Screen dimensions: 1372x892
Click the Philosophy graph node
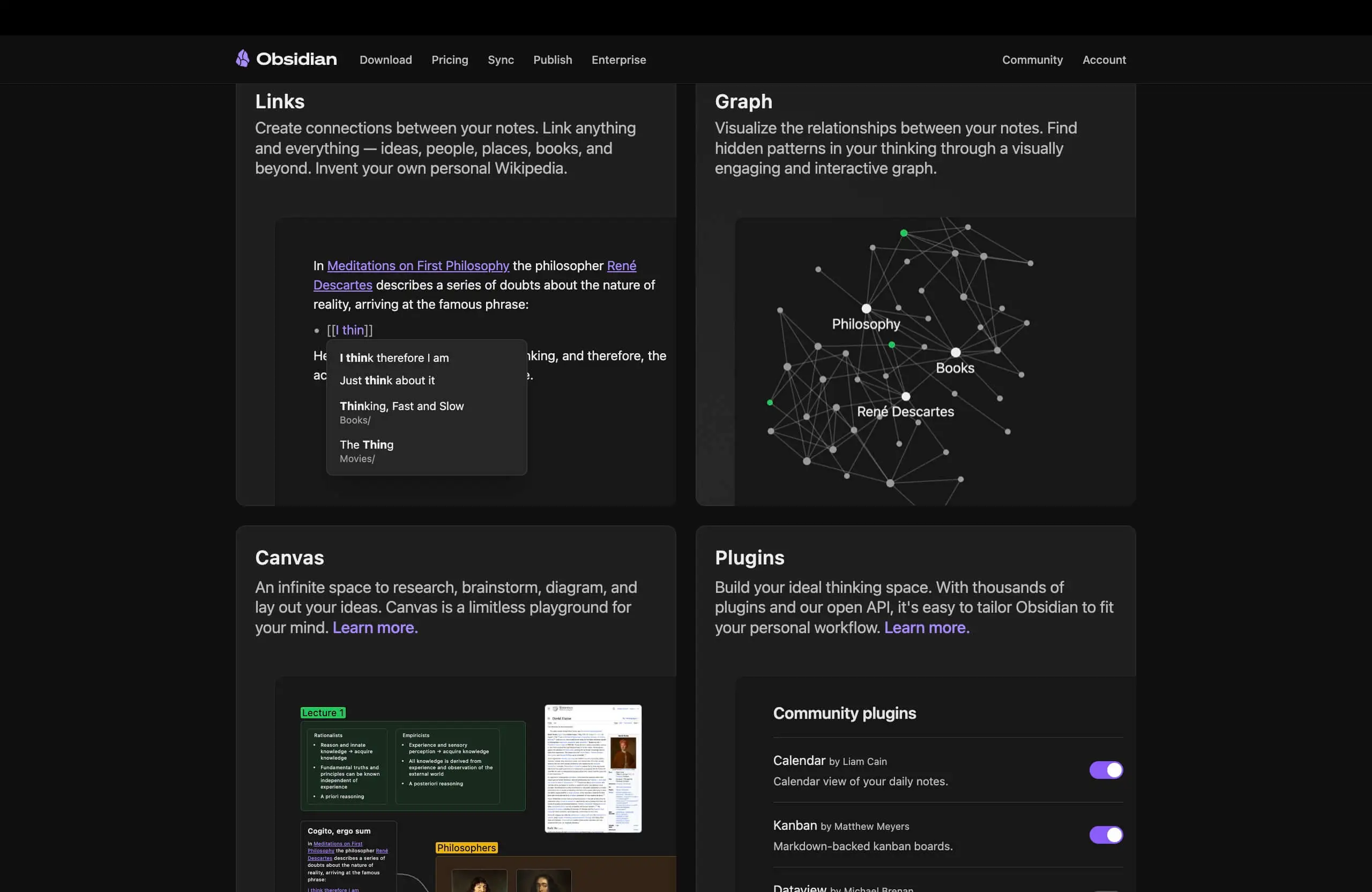tap(866, 309)
